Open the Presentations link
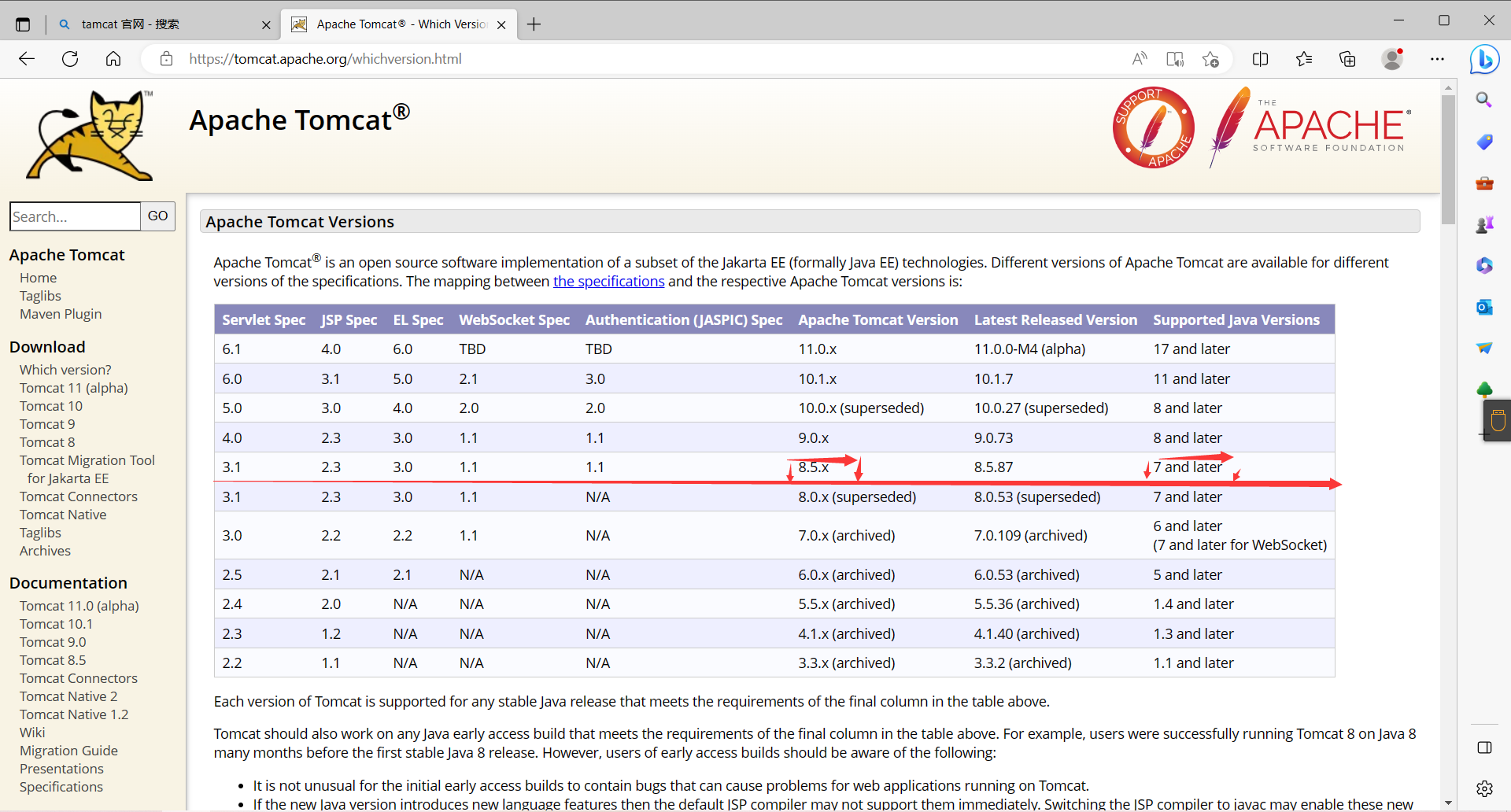Screen dimensions: 1511x812 (61, 769)
